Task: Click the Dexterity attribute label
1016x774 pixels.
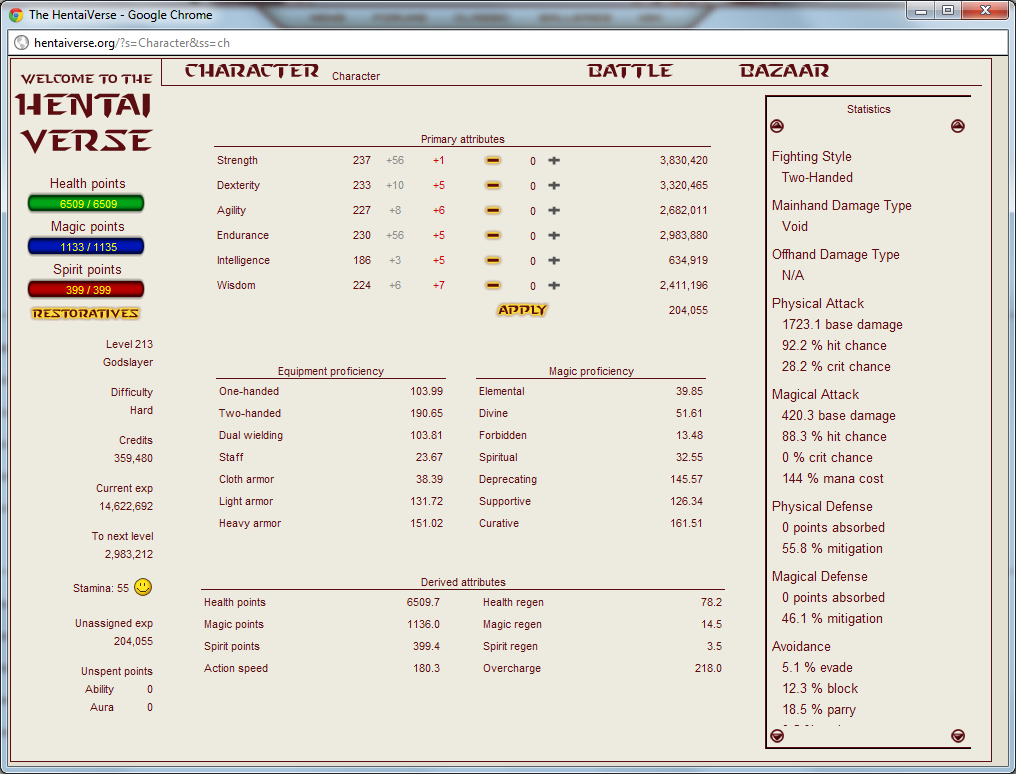Action: click(x=238, y=185)
